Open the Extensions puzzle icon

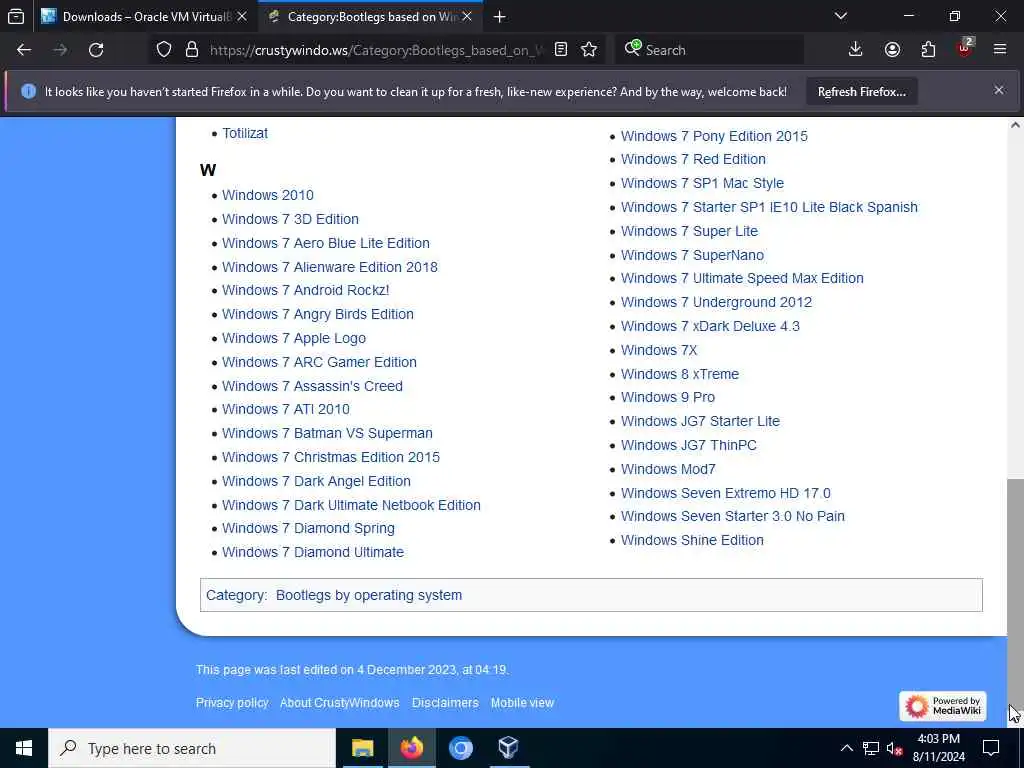(x=928, y=50)
